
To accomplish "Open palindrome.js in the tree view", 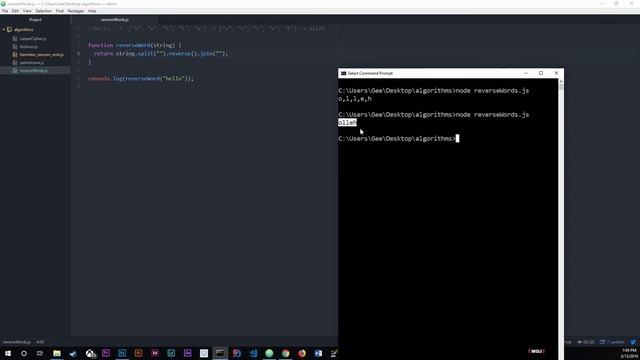I will point(32,63).
